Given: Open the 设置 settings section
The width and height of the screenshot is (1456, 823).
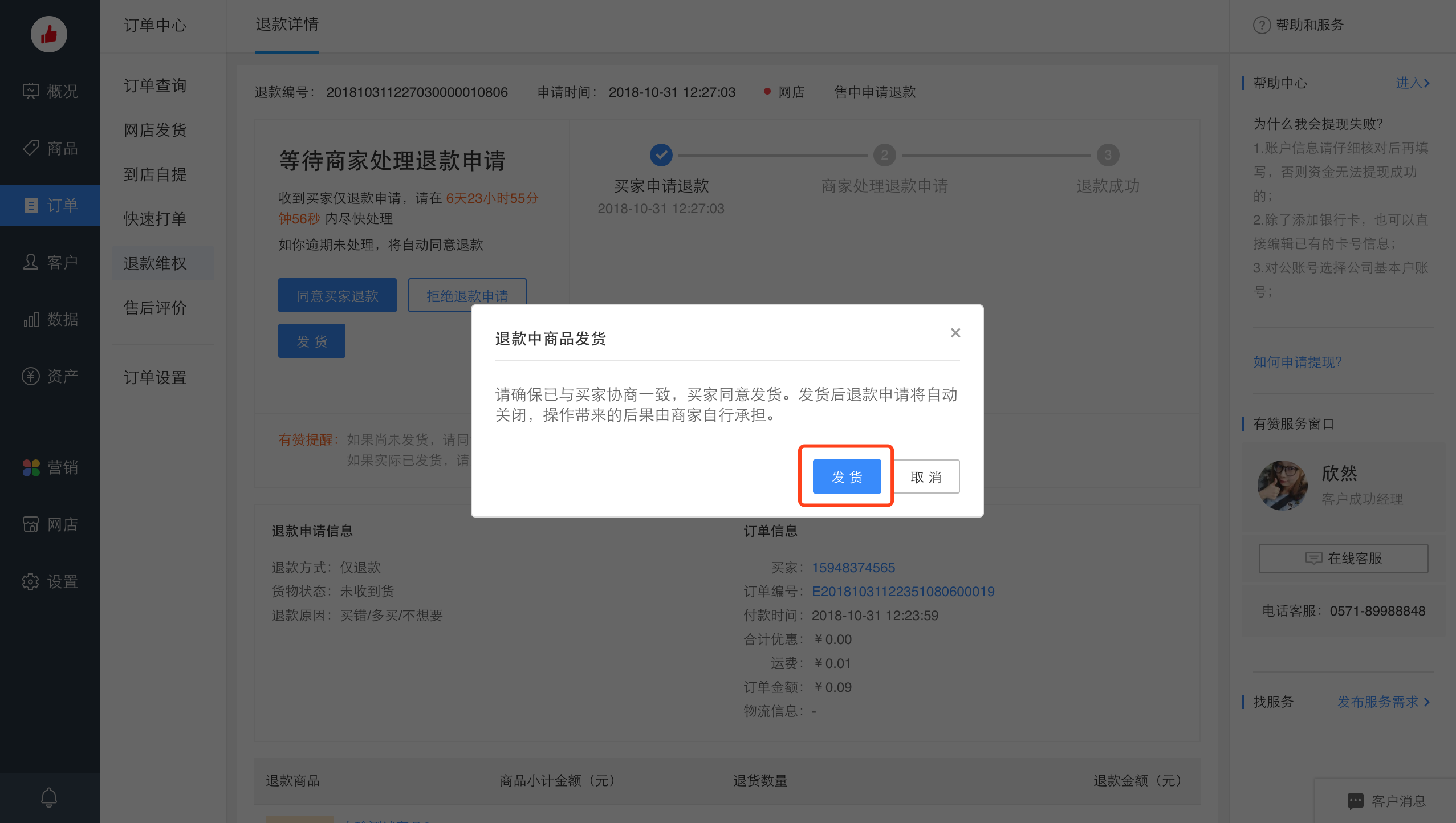Looking at the screenshot, I should point(50,581).
